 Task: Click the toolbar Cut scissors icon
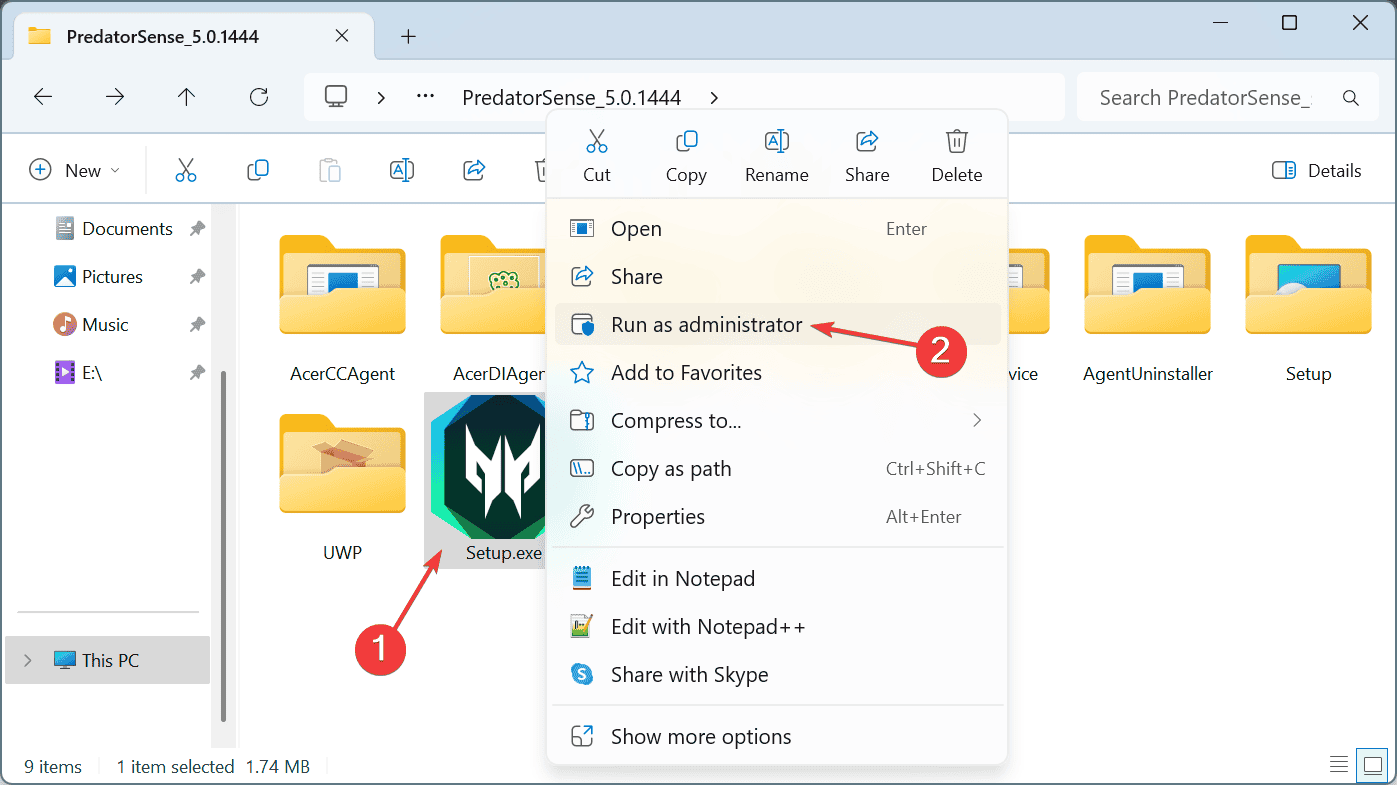(186, 171)
